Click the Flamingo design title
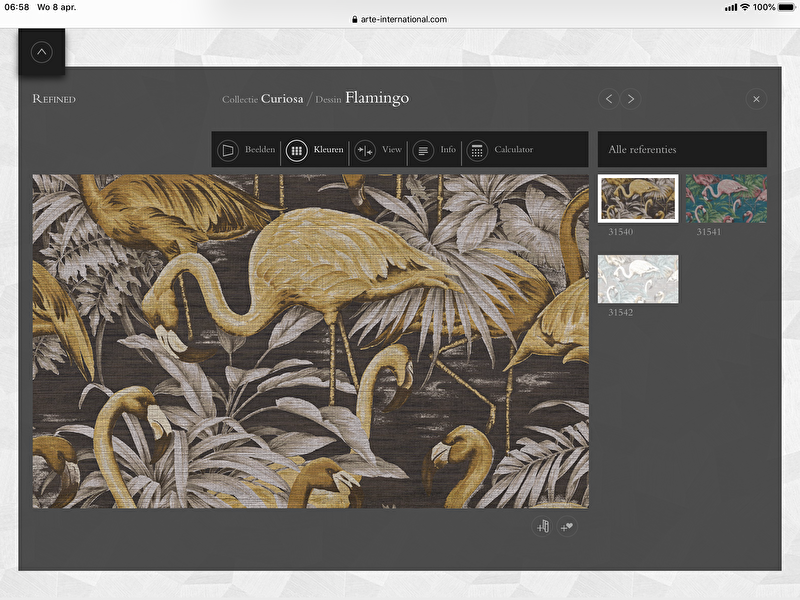Viewport: 800px width, 600px height. [377, 97]
